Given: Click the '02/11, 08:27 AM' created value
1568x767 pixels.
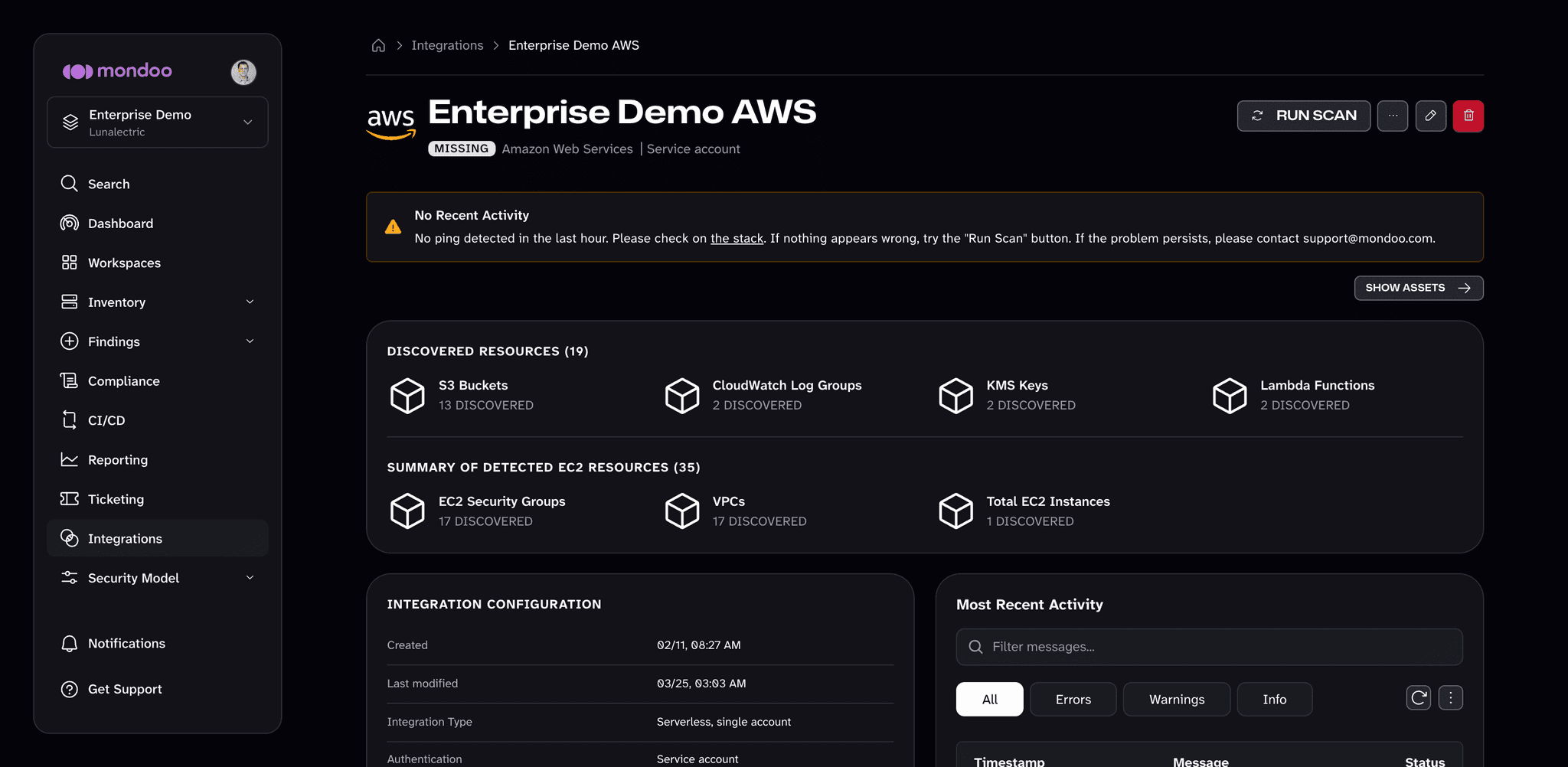Looking at the screenshot, I should (x=698, y=645).
